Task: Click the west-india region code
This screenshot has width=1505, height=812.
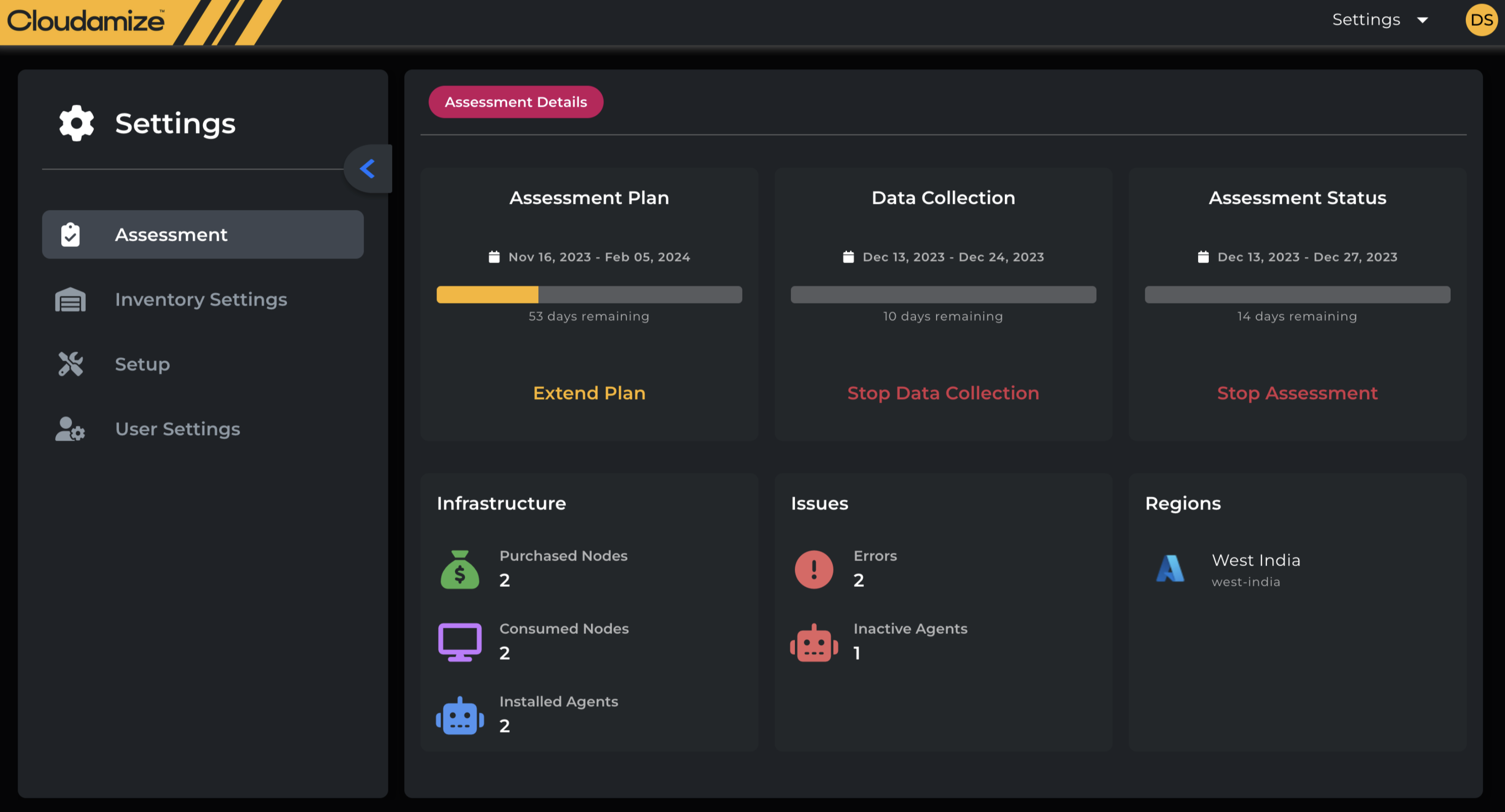Action: 1246,582
